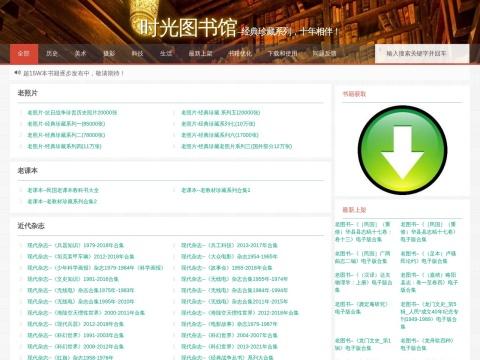Viewport: 480px width, 360px height.
Task: Focus the keyword search input box
Action: [422, 54]
